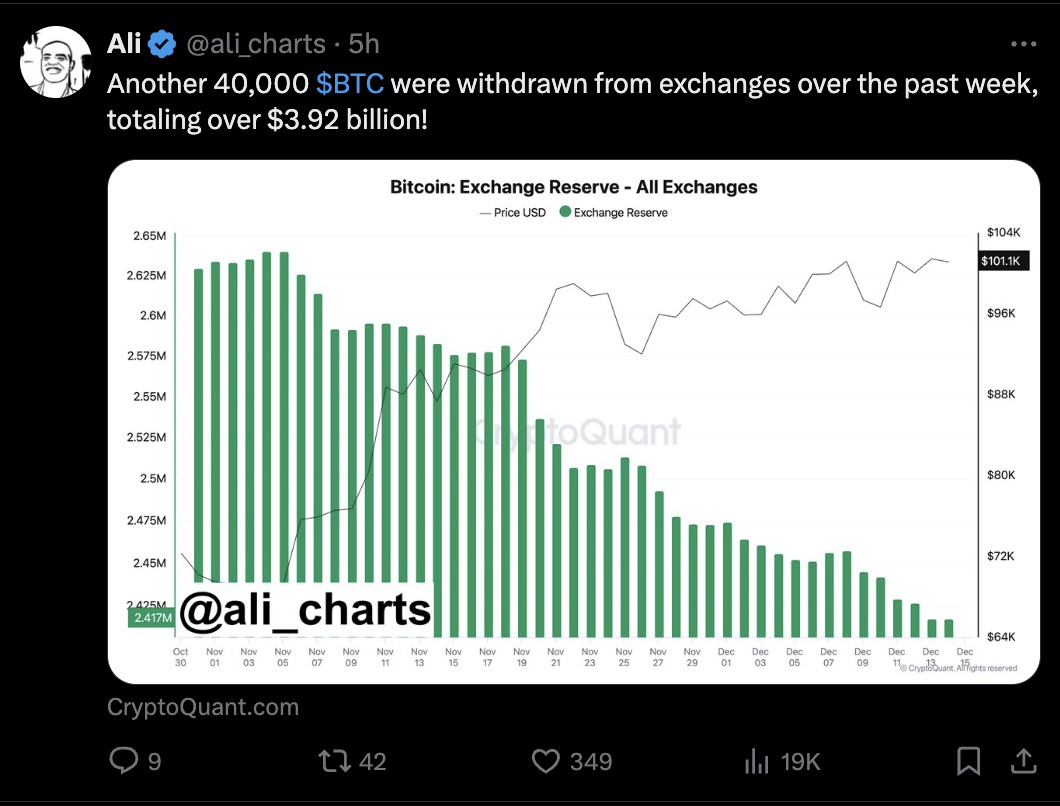Viewport: 1060px width, 806px height.
Task: Like the tweet using the heart toggle
Action: tap(544, 761)
